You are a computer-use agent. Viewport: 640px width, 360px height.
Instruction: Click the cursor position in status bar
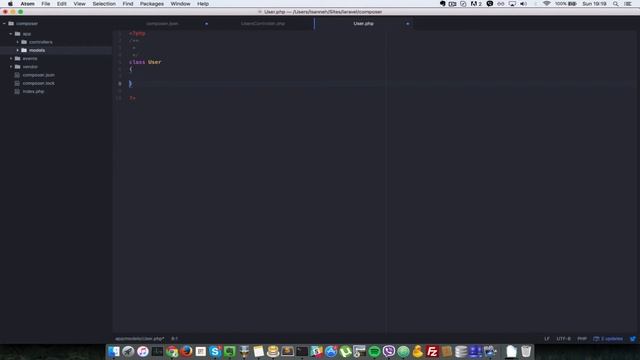point(174,339)
